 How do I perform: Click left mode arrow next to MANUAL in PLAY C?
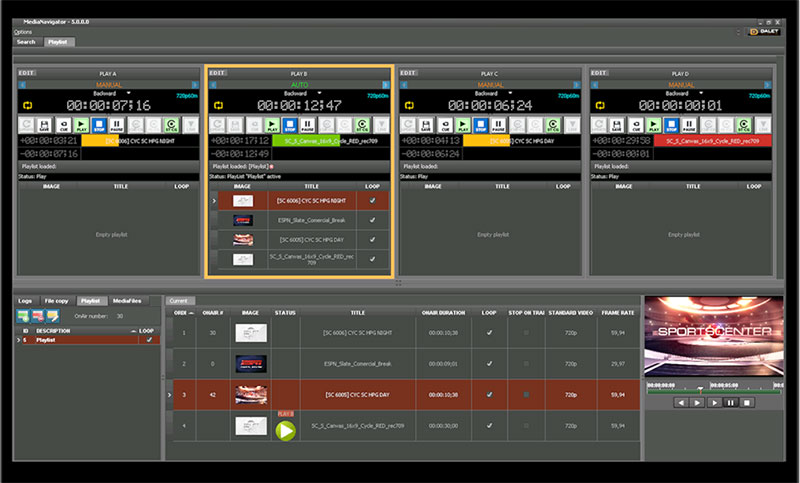pyautogui.click(x=404, y=85)
